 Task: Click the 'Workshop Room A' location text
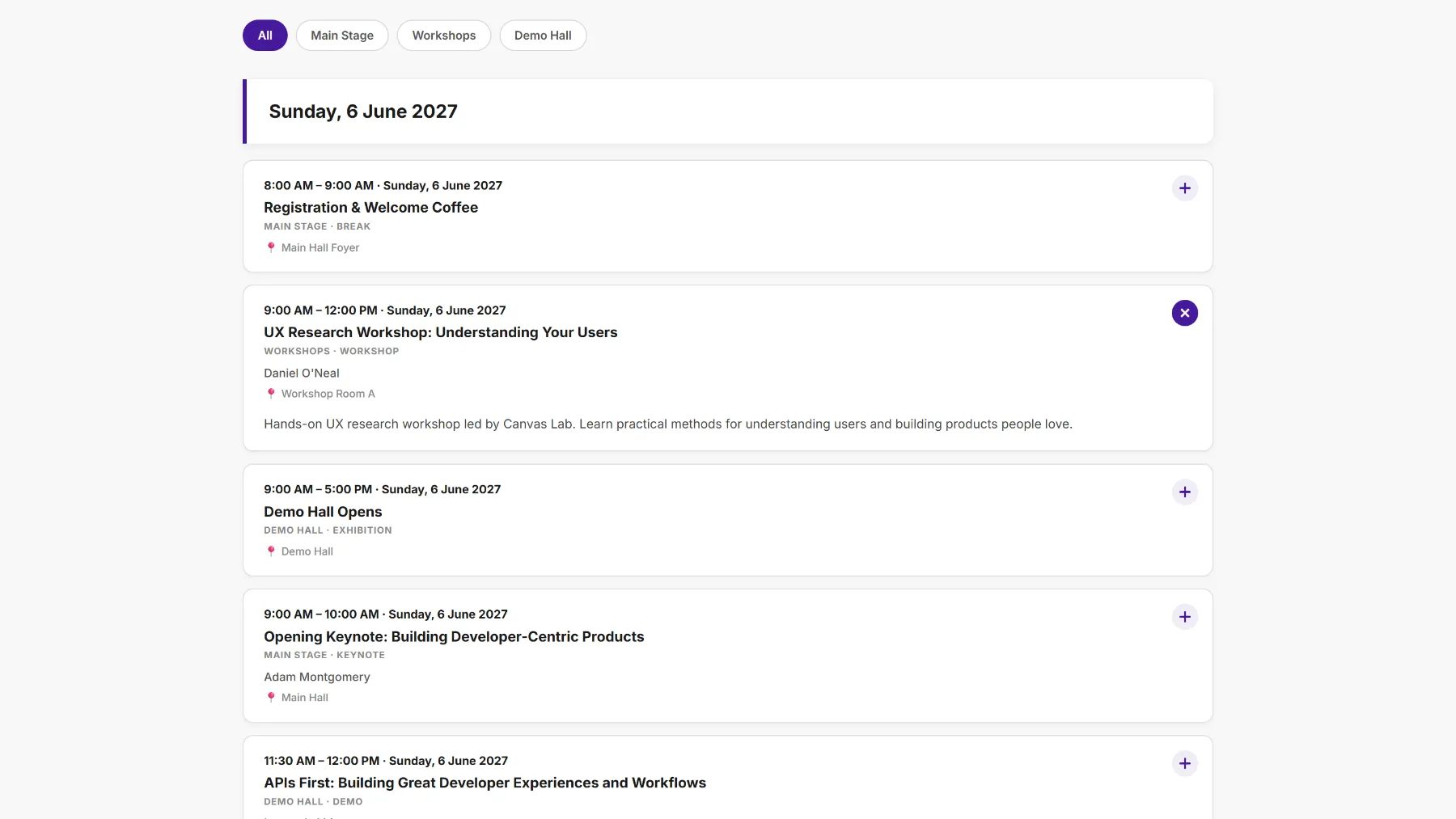point(328,394)
